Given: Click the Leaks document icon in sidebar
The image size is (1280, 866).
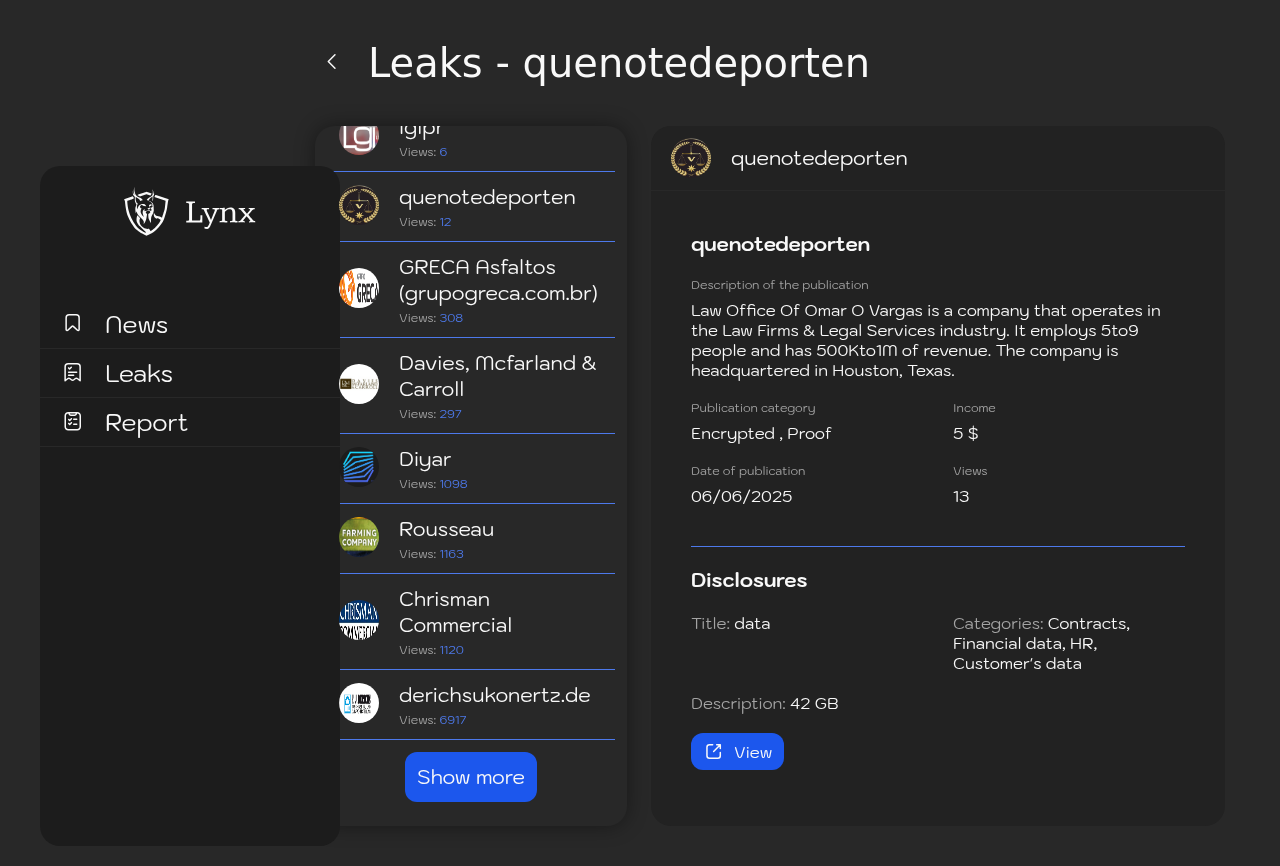Looking at the screenshot, I should (x=73, y=372).
